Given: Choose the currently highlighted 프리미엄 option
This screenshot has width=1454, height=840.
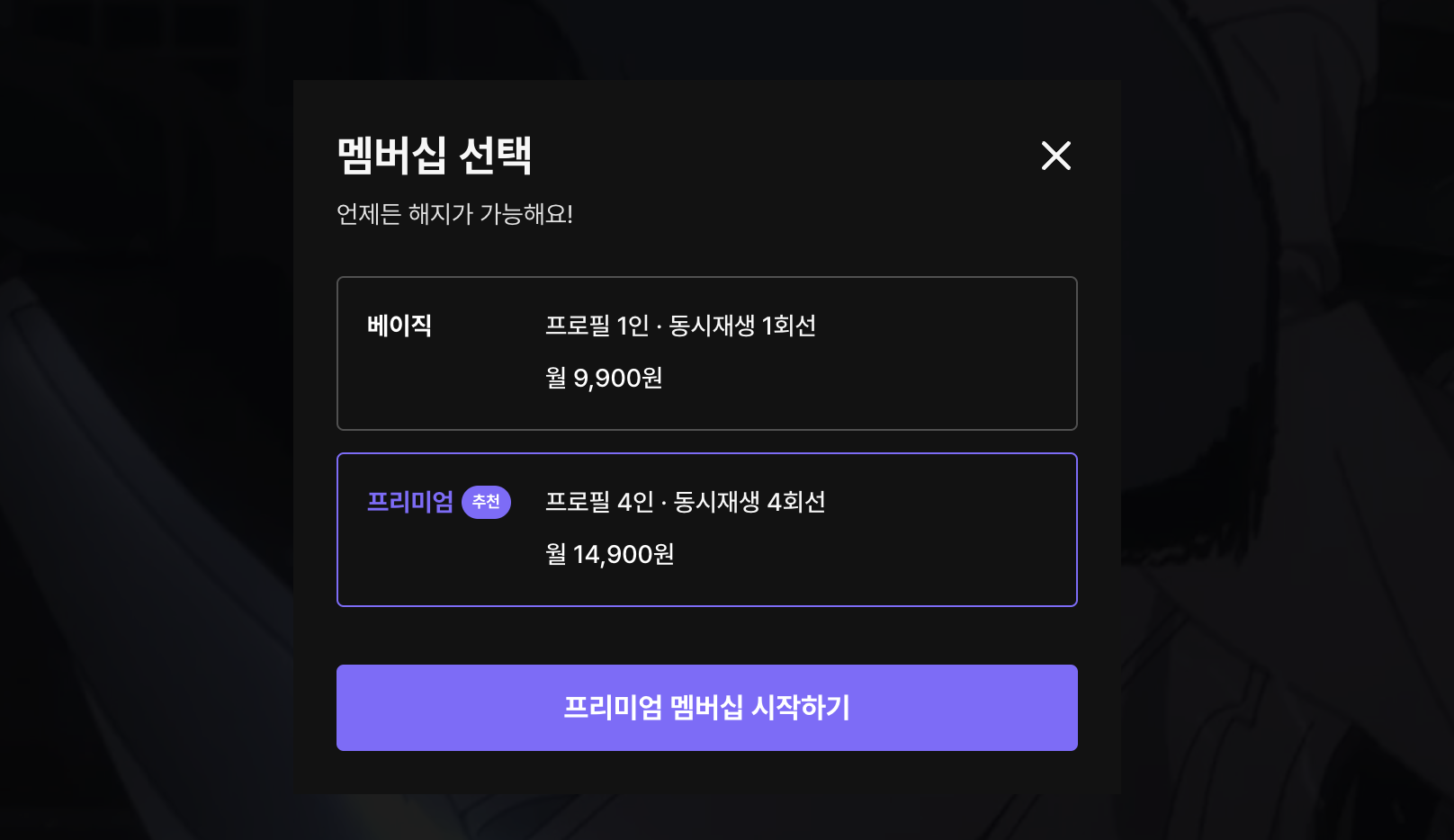Looking at the screenshot, I should click(707, 529).
